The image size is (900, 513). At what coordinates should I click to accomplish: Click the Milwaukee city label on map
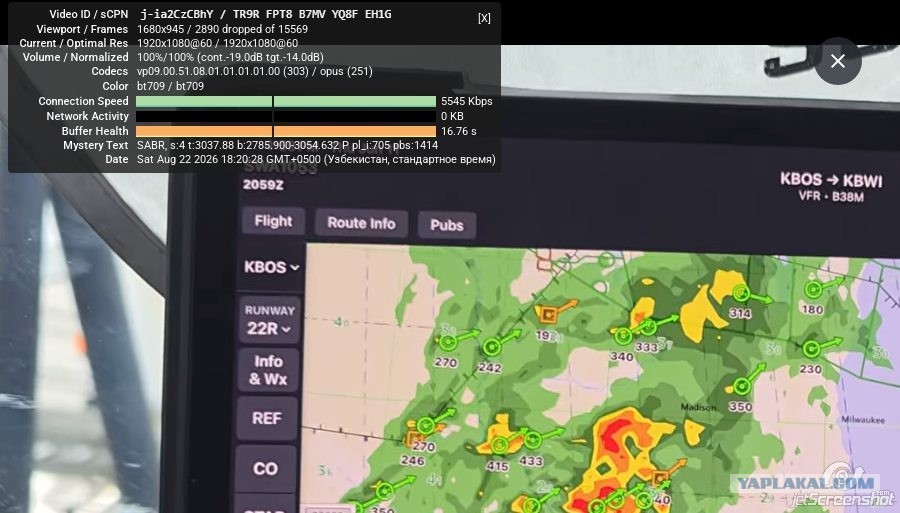(x=863, y=419)
